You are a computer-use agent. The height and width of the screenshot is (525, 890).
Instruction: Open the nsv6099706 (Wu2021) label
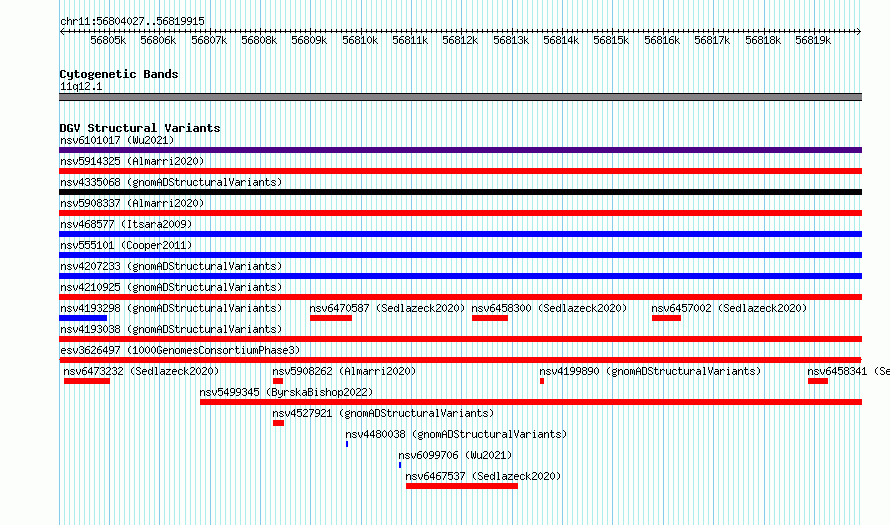(455, 455)
